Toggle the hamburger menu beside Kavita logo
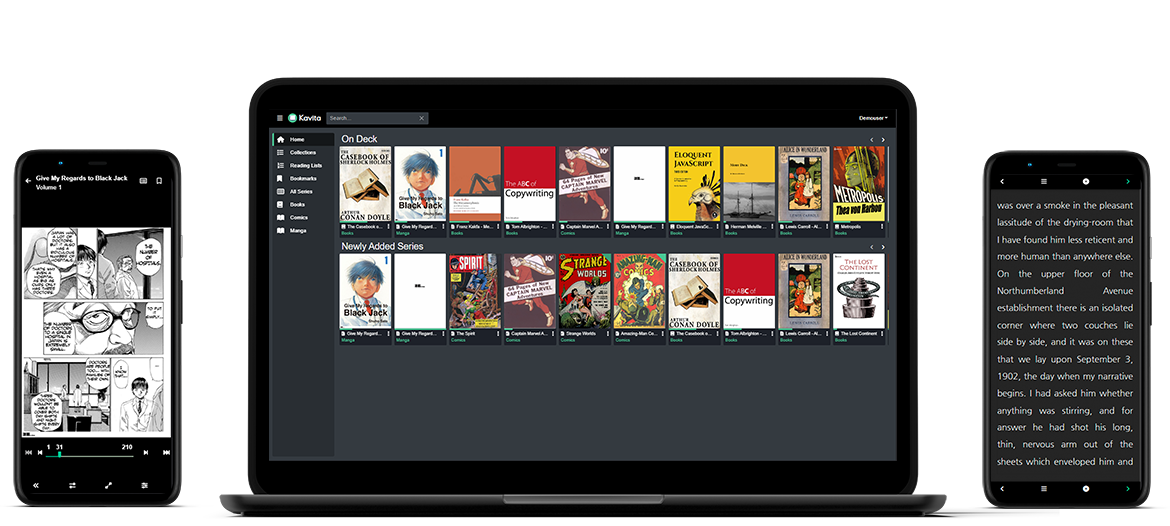 click(280, 118)
